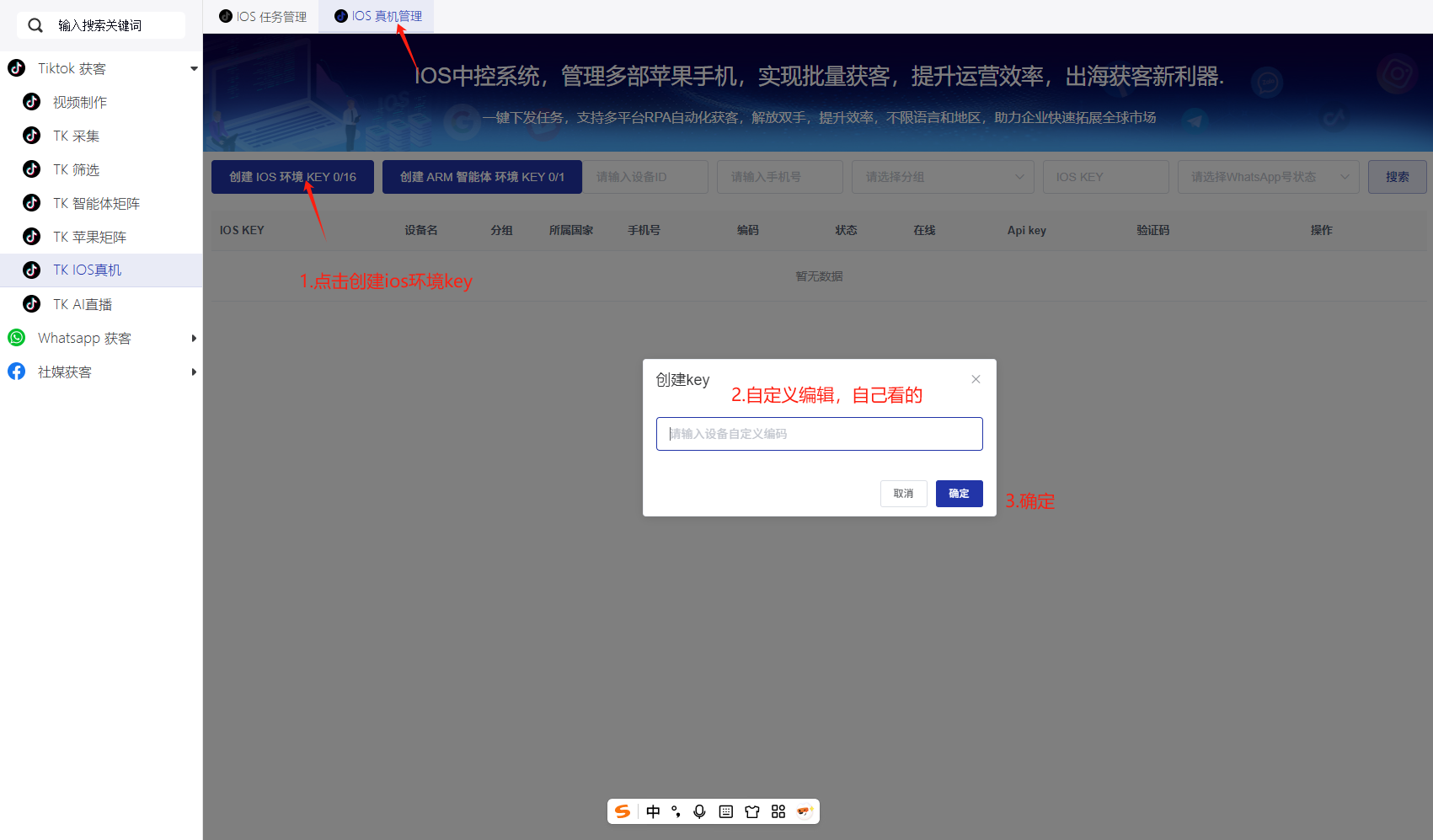The image size is (1433, 840).
Task: Confirm the 创建key dialog with 确定
Action: pyautogui.click(x=959, y=493)
